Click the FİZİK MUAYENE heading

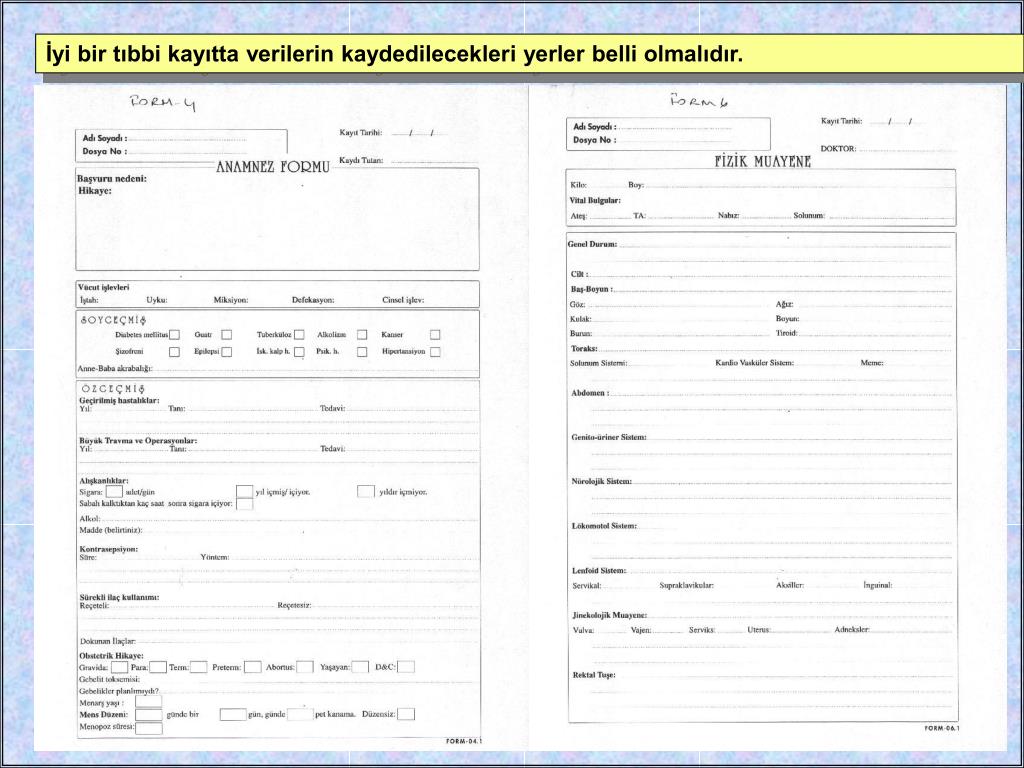(763, 161)
